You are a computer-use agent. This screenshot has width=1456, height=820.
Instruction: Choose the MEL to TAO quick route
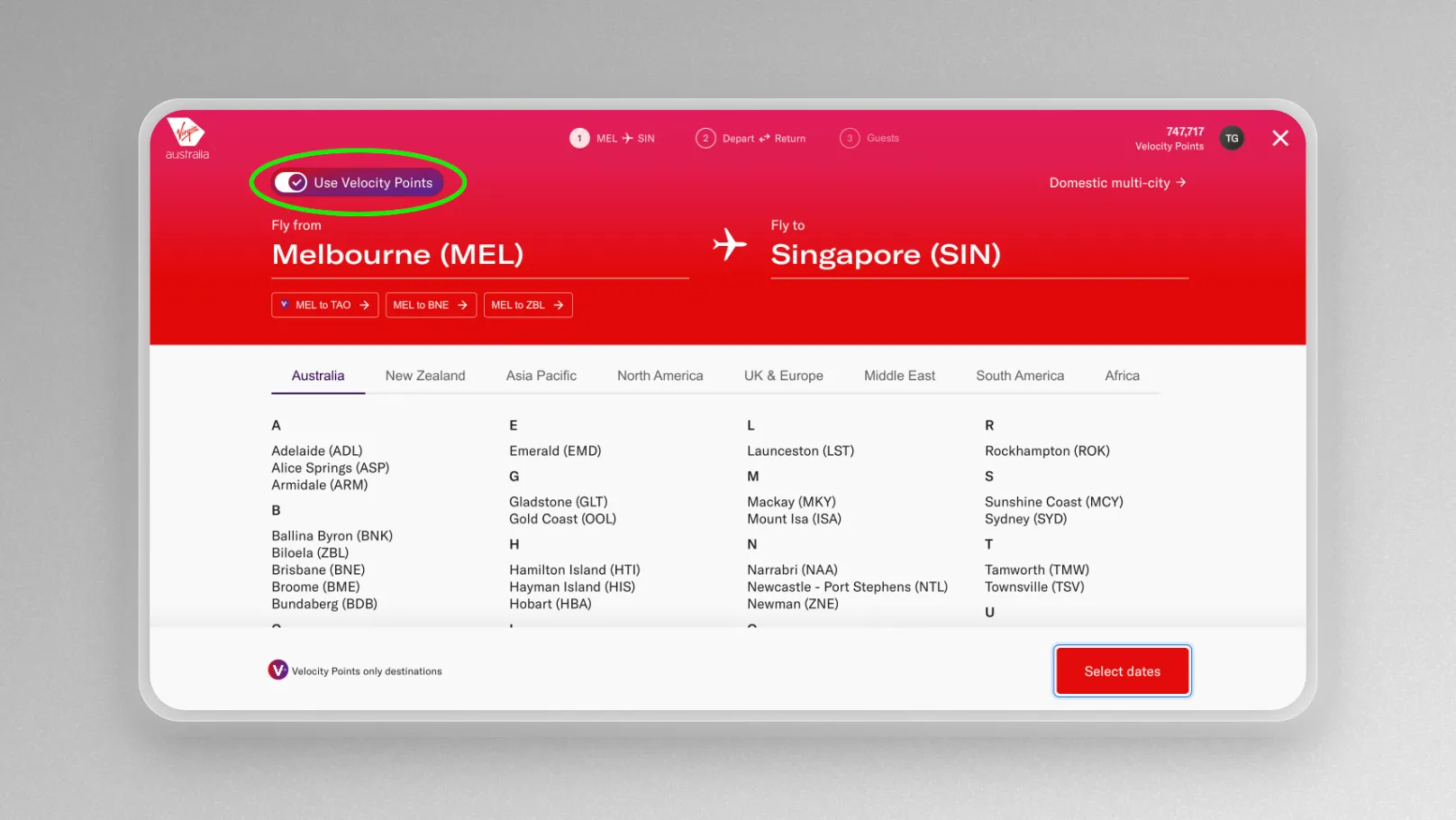coord(324,305)
